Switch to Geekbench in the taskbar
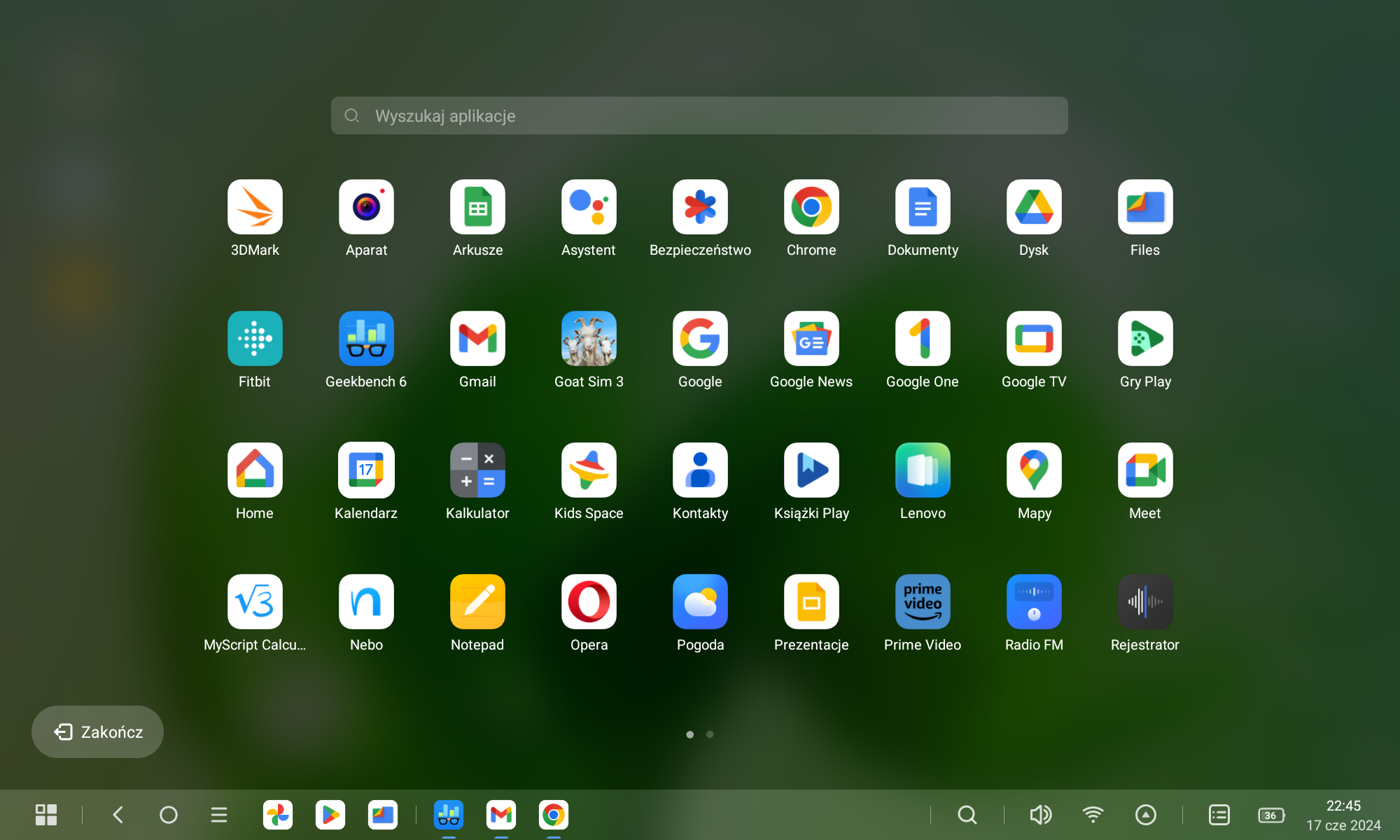 coord(449,815)
